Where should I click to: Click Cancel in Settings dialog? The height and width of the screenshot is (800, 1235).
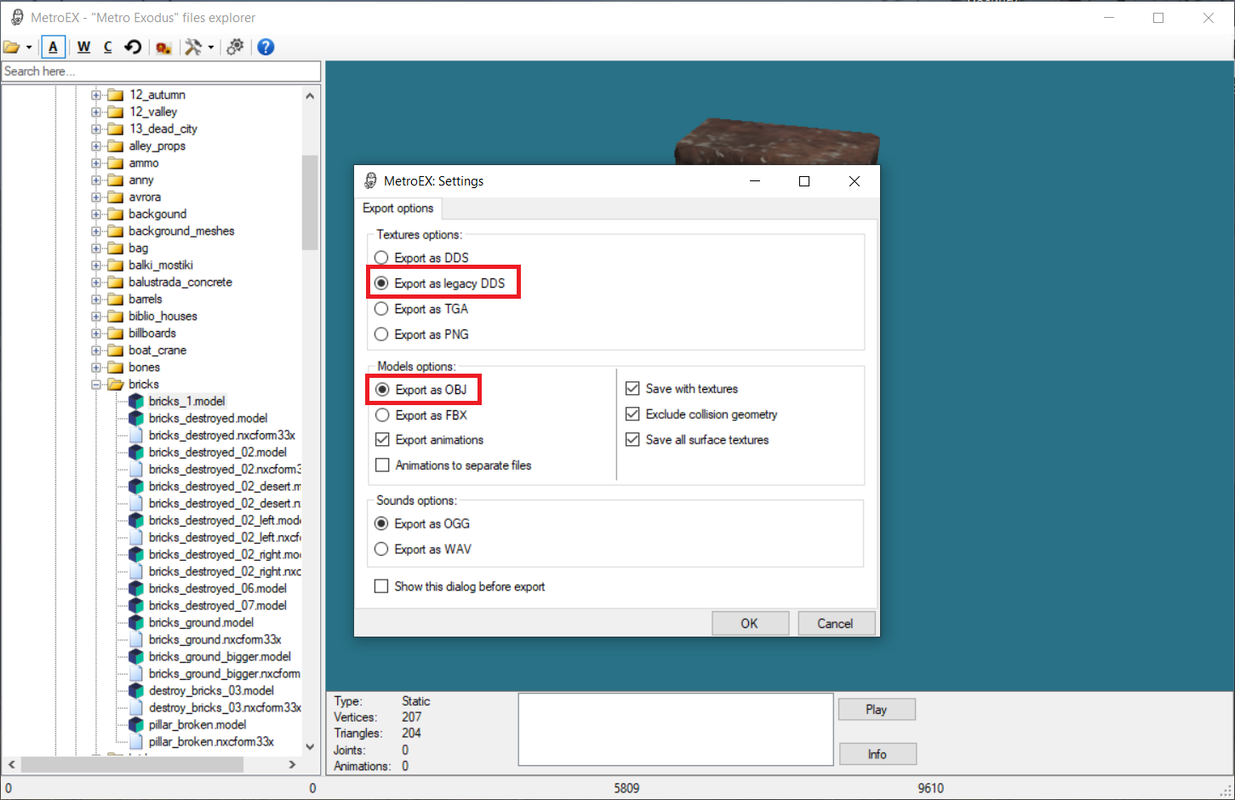[x=835, y=623]
